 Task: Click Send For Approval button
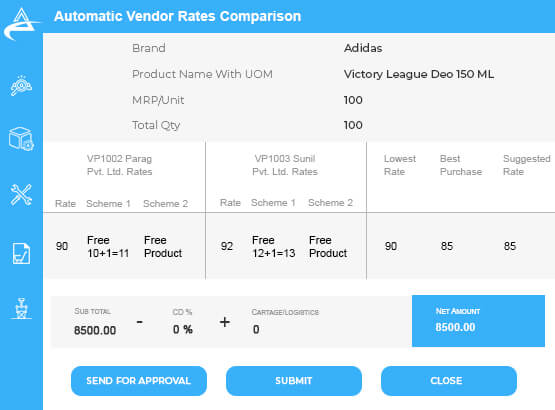point(139,381)
